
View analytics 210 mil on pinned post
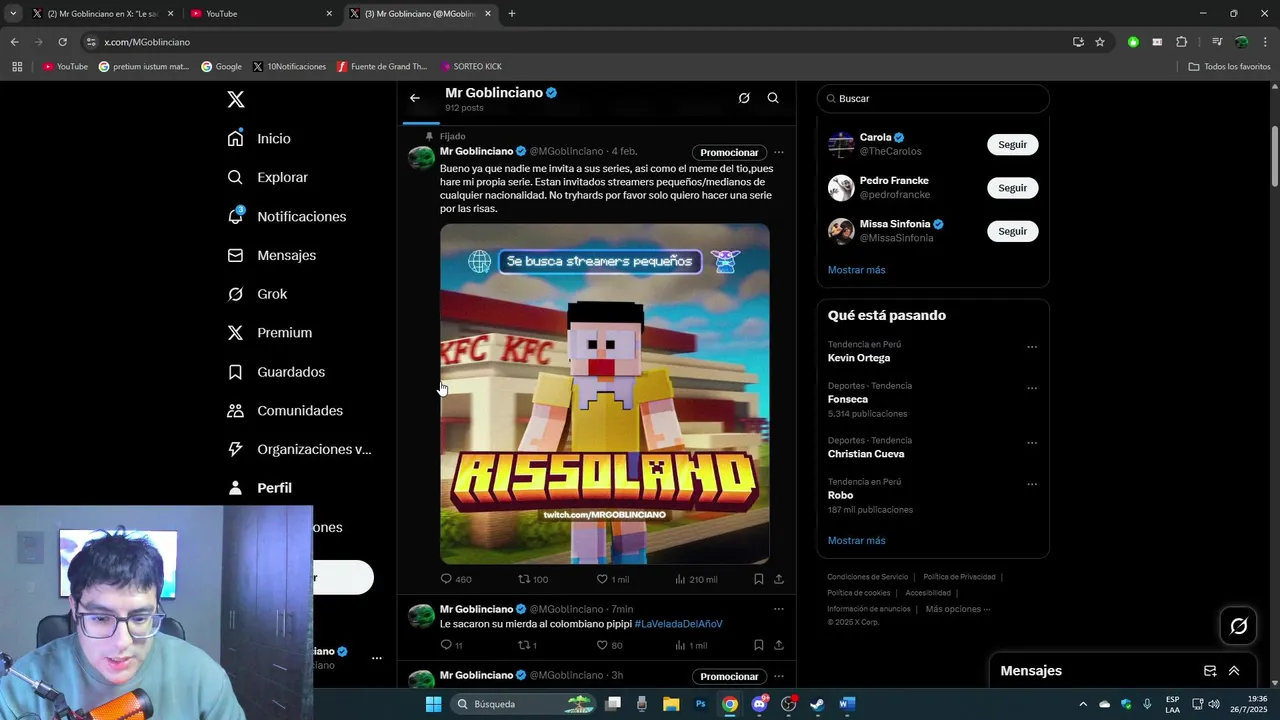pyautogui.click(x=696, y=579)
